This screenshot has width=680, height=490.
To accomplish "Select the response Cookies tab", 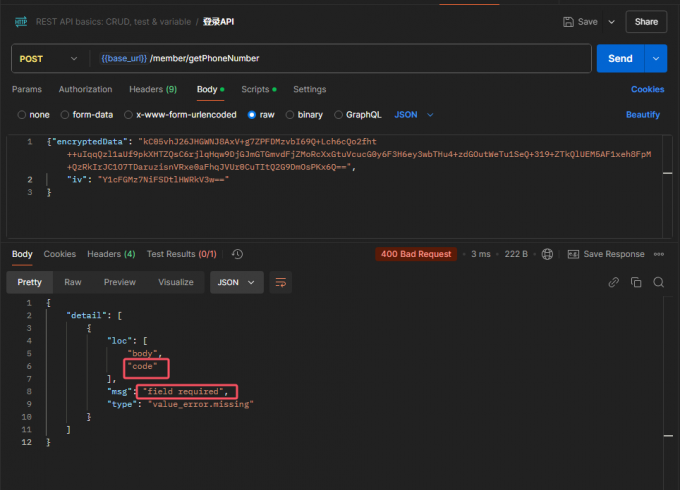I will 60,254.
